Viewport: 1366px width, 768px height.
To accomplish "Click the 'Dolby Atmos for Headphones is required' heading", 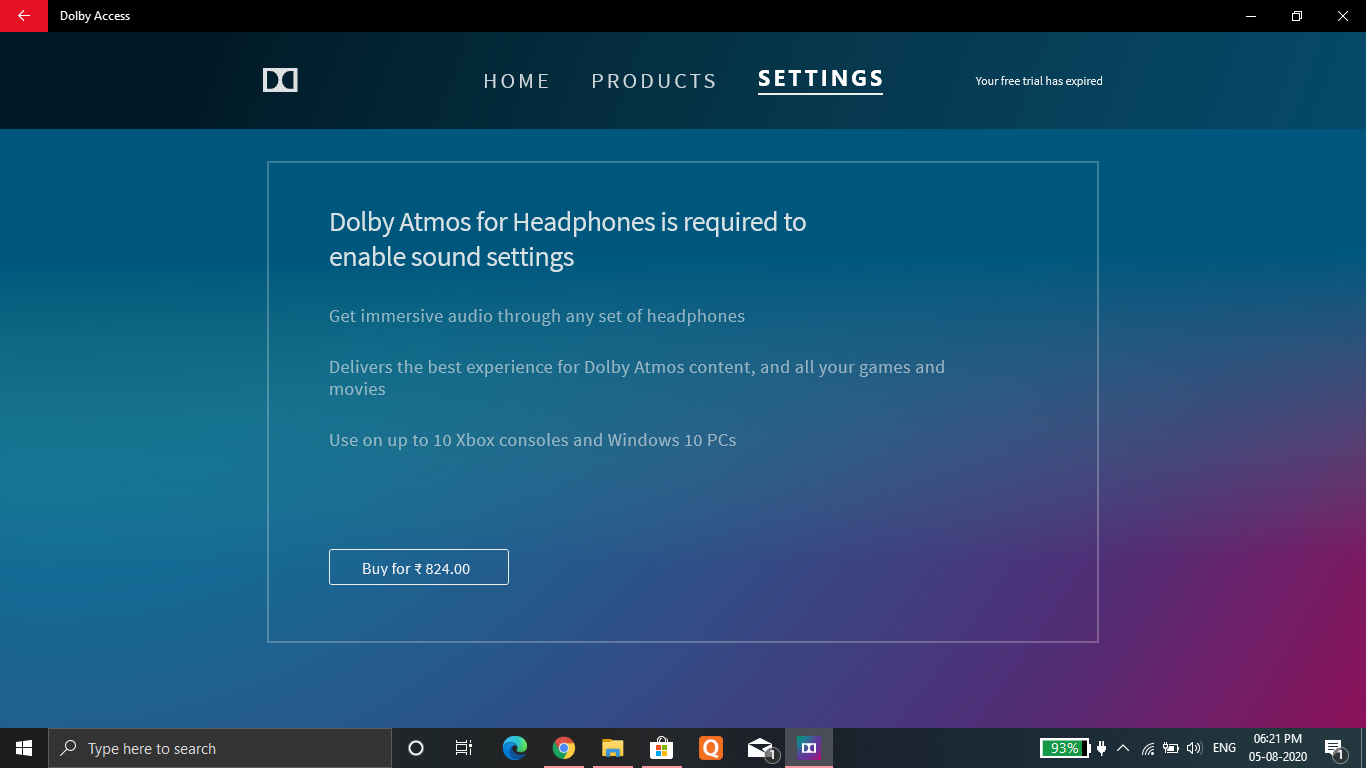I will pyautogui.click(x=568, y=239).
